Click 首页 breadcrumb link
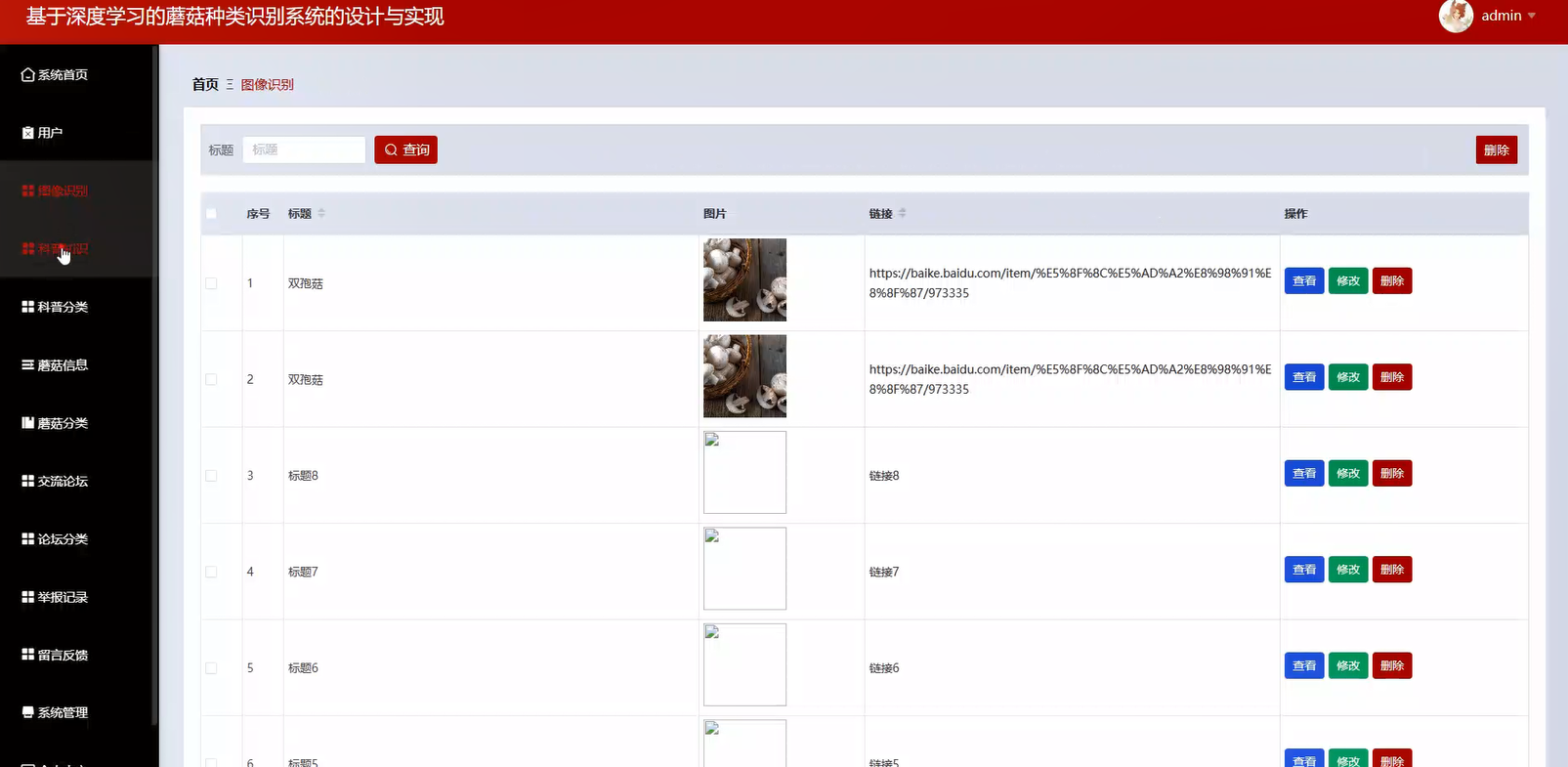Screen dimensions: 1568x767 (205, 84)
